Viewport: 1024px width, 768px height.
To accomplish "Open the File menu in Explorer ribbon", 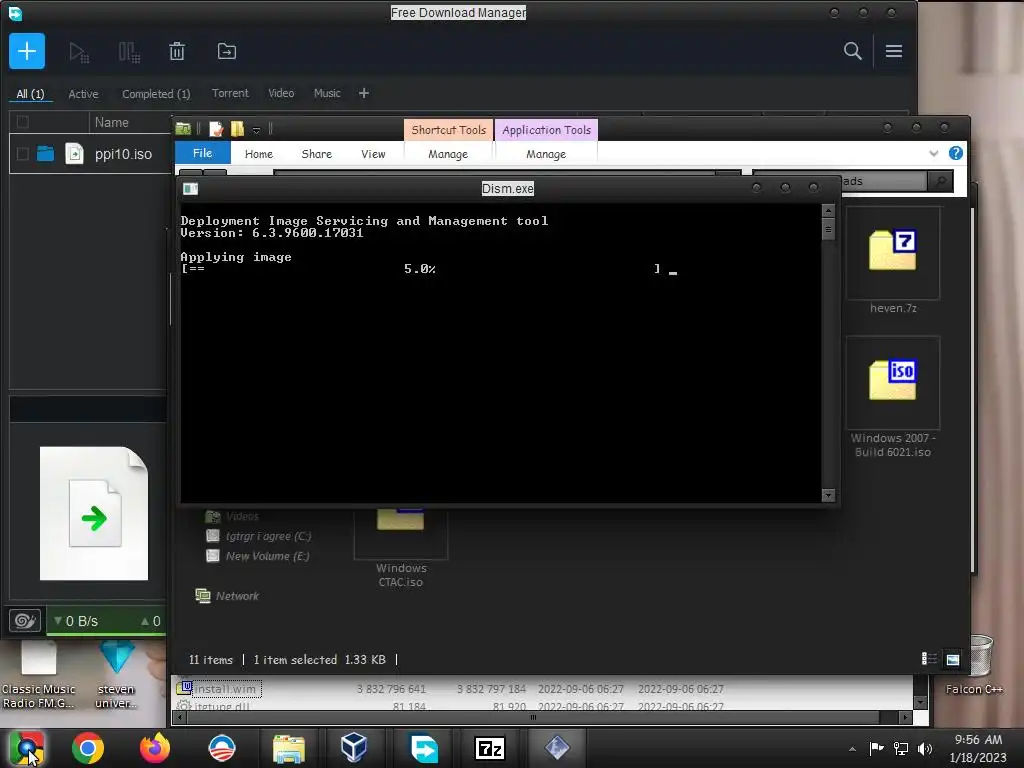I will coord(202,153).
